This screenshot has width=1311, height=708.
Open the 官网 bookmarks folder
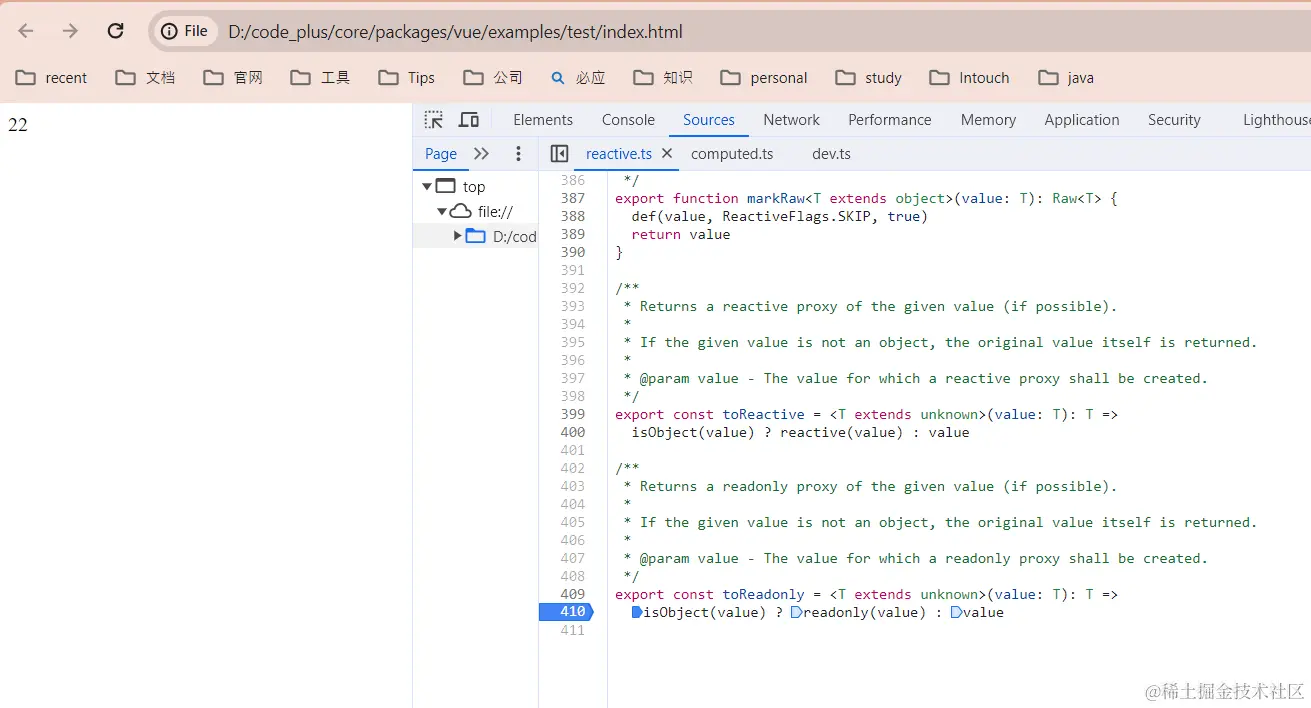click(233, 78)
